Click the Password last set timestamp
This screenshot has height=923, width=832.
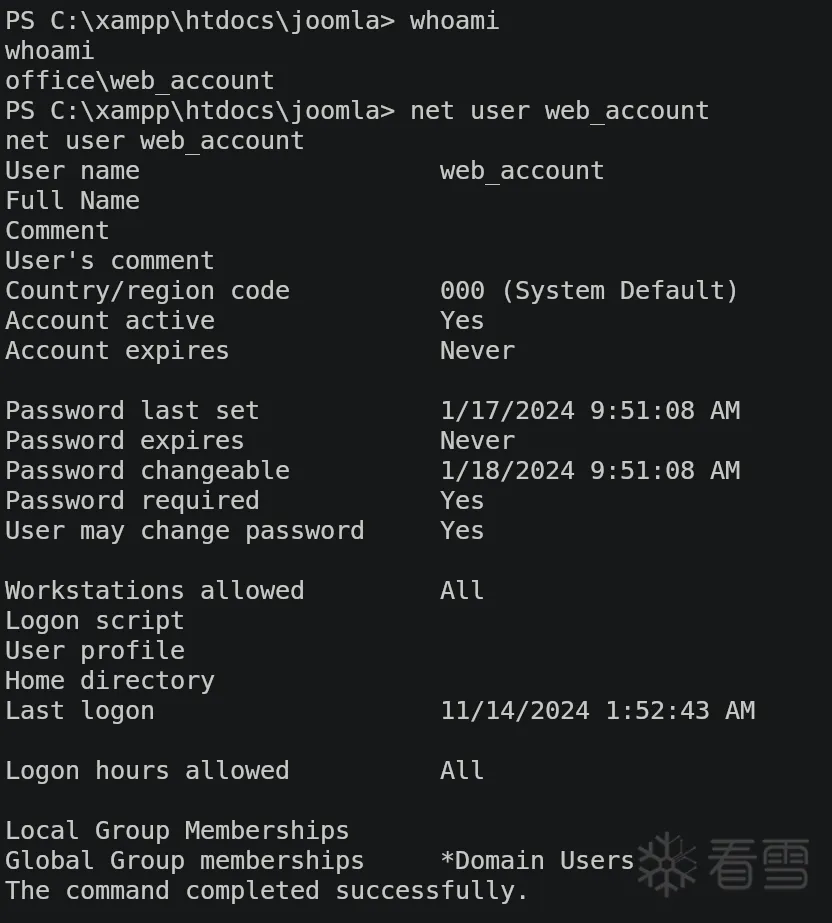(590, 411)
